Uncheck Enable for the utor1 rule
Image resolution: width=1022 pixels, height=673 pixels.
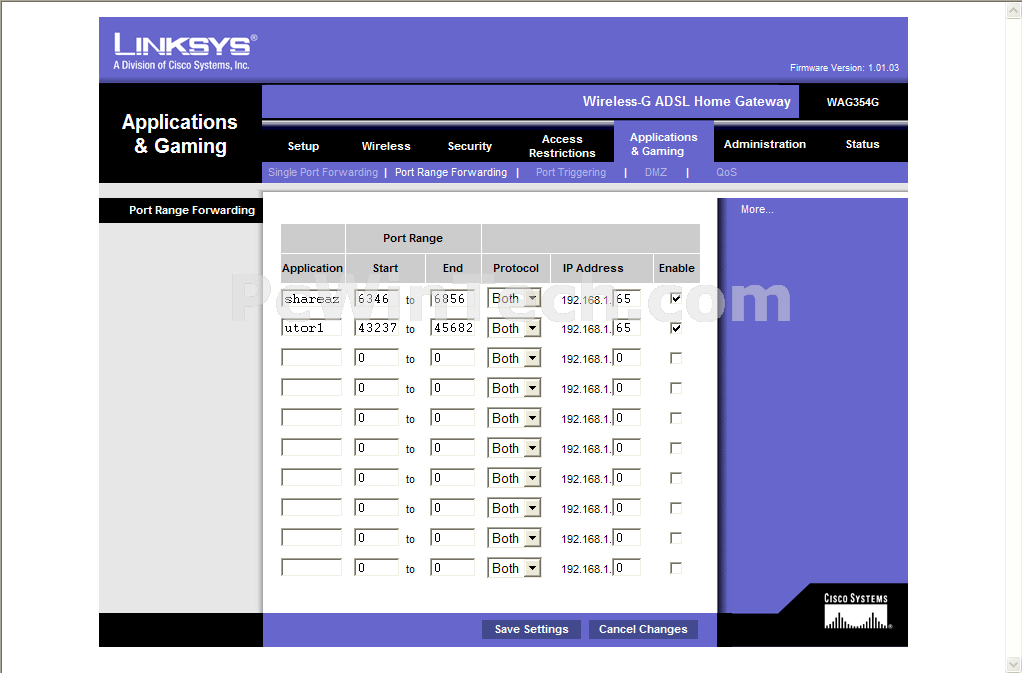pyautogui.click(x=676, y=328)
